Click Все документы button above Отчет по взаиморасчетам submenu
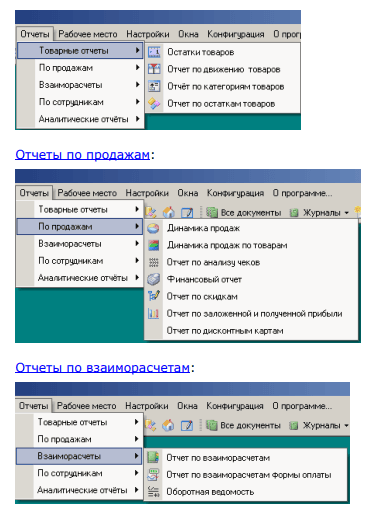 point(243,425)
